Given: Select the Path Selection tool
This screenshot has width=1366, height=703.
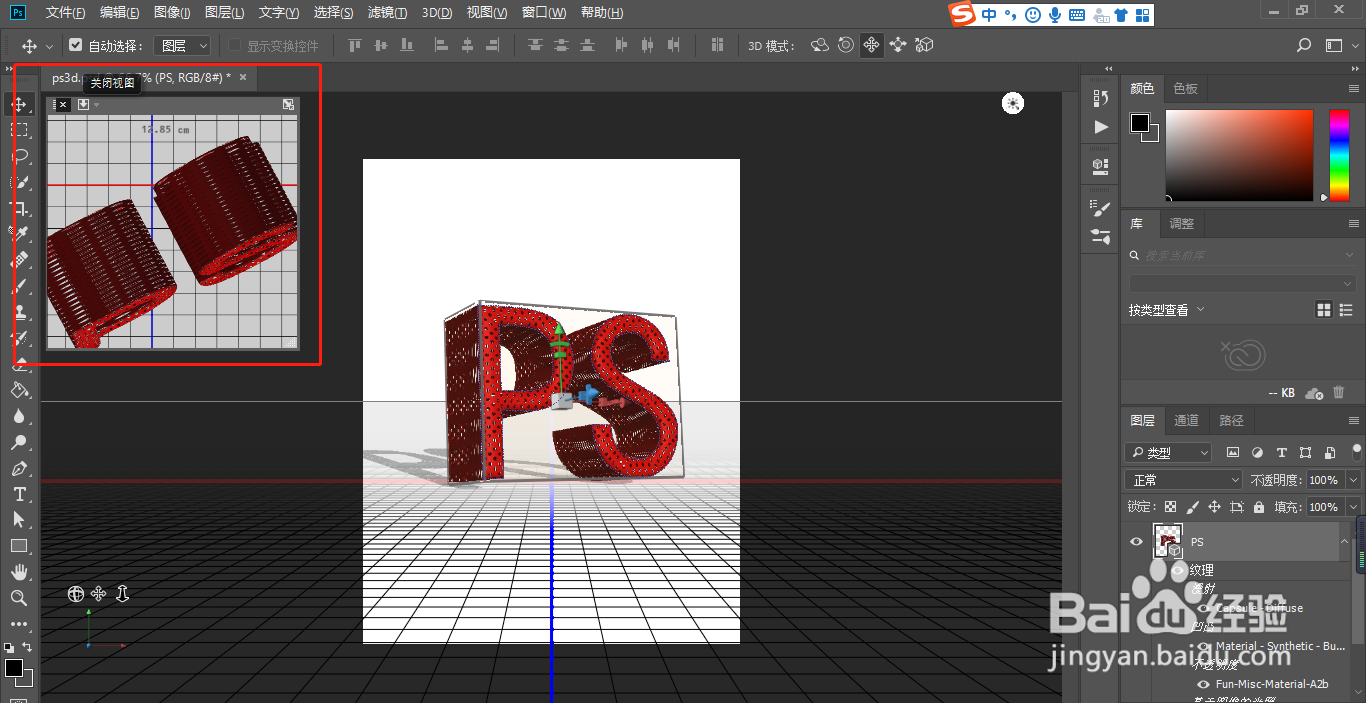Looking at the screenshot, I should [19, 520].
